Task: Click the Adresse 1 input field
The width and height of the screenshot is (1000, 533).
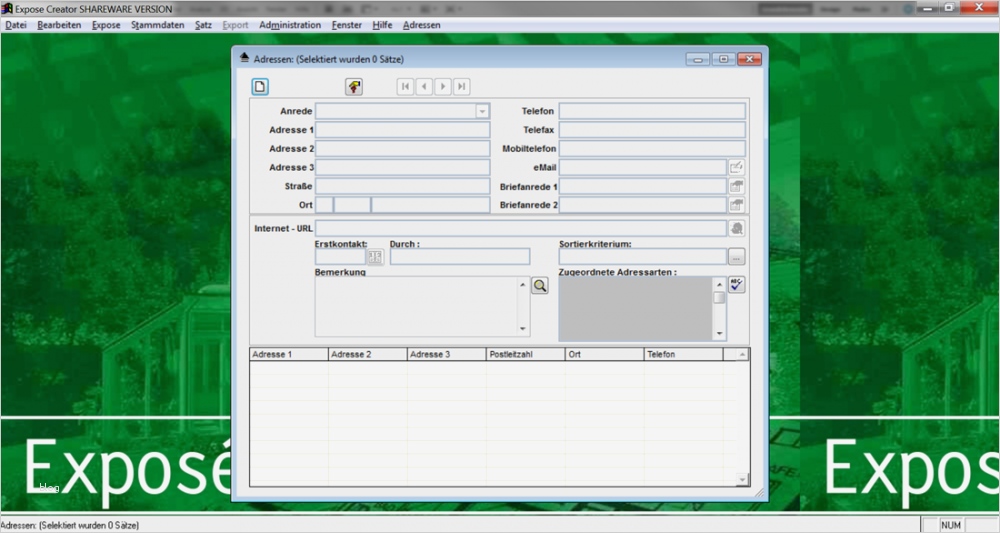Action: 402,130
